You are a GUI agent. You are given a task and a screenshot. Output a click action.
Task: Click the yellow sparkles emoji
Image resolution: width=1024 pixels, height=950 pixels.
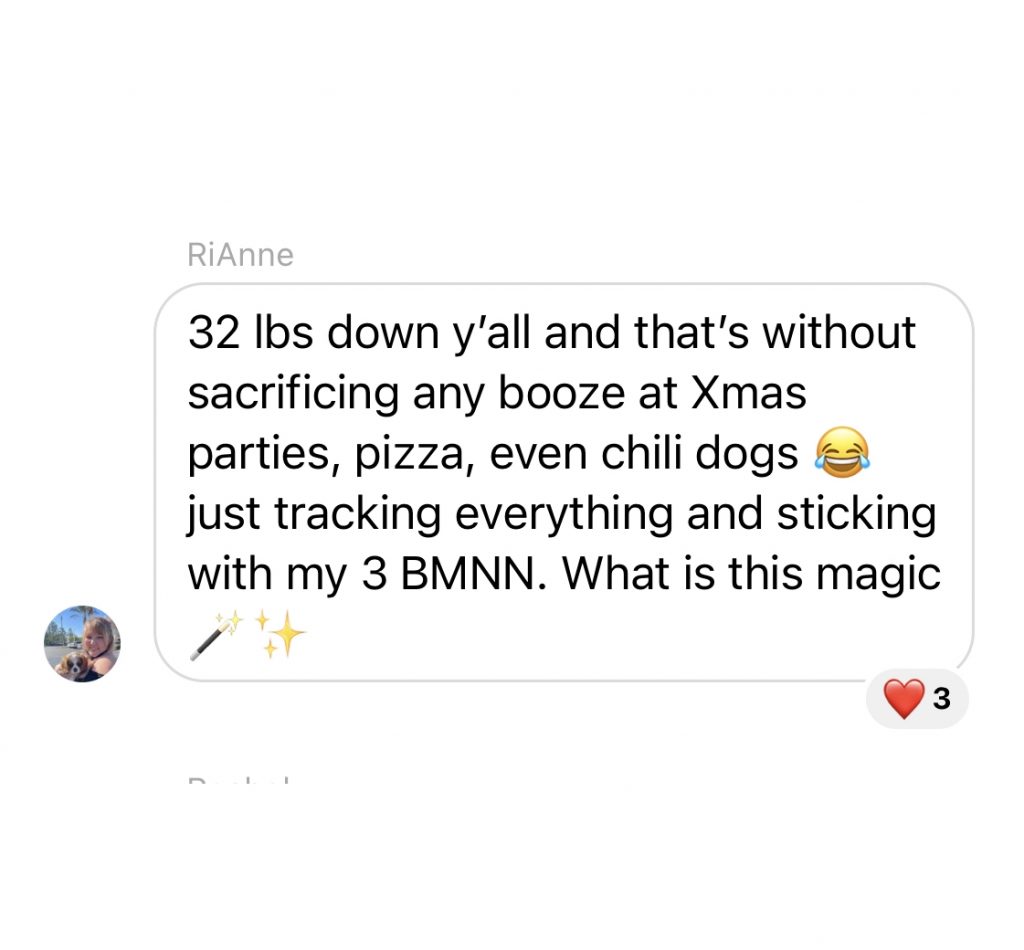pyautogui.click(x=280, y=633)
